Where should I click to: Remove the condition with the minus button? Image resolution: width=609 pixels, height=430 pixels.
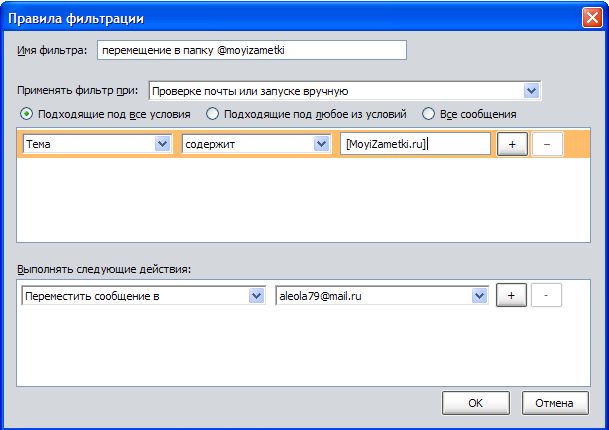(x=547, y=144)
